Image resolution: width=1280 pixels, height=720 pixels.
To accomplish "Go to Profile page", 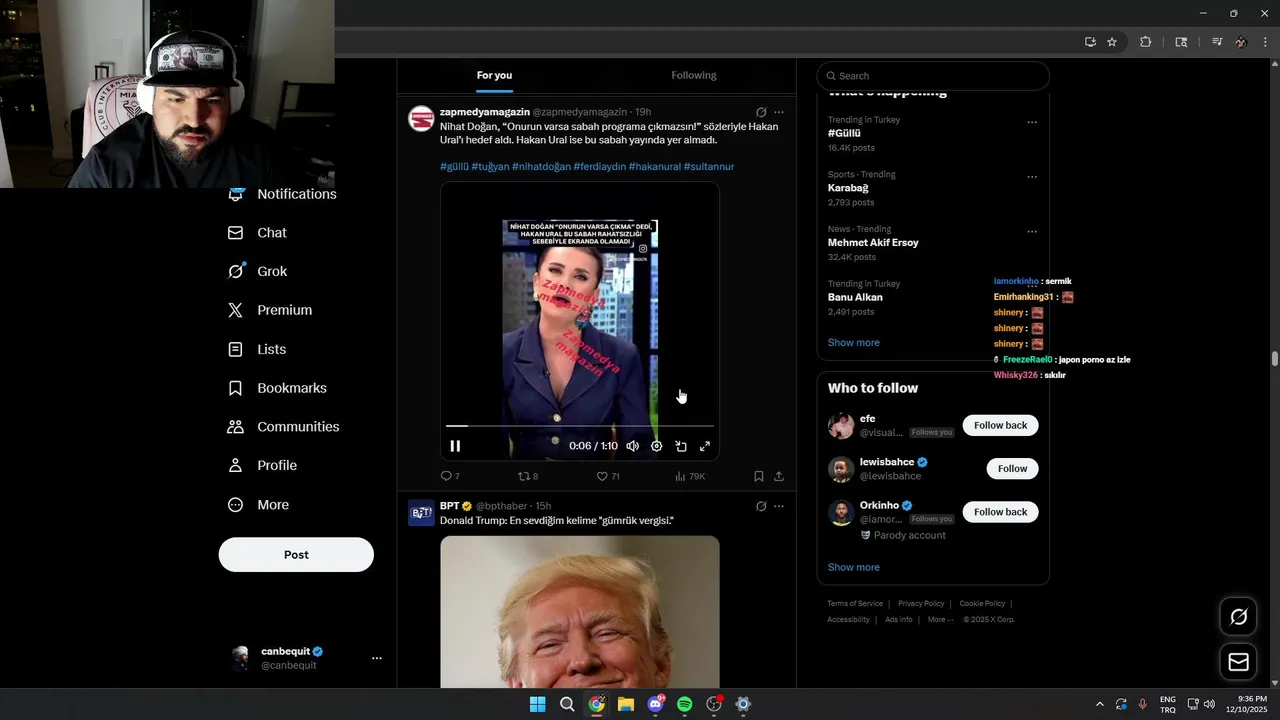I will (x=262, y=465).
